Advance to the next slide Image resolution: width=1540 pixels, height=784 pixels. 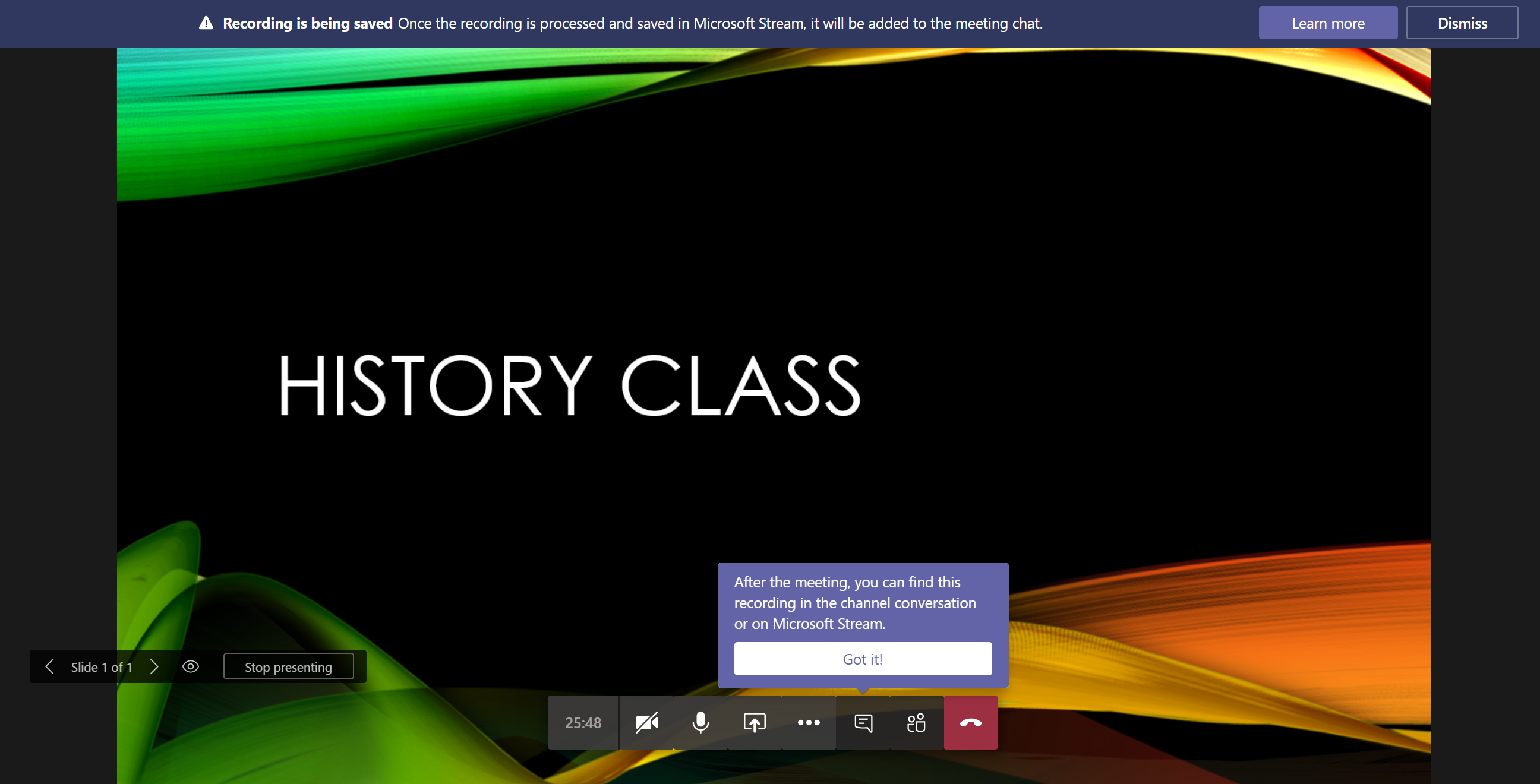coord(154,667)
